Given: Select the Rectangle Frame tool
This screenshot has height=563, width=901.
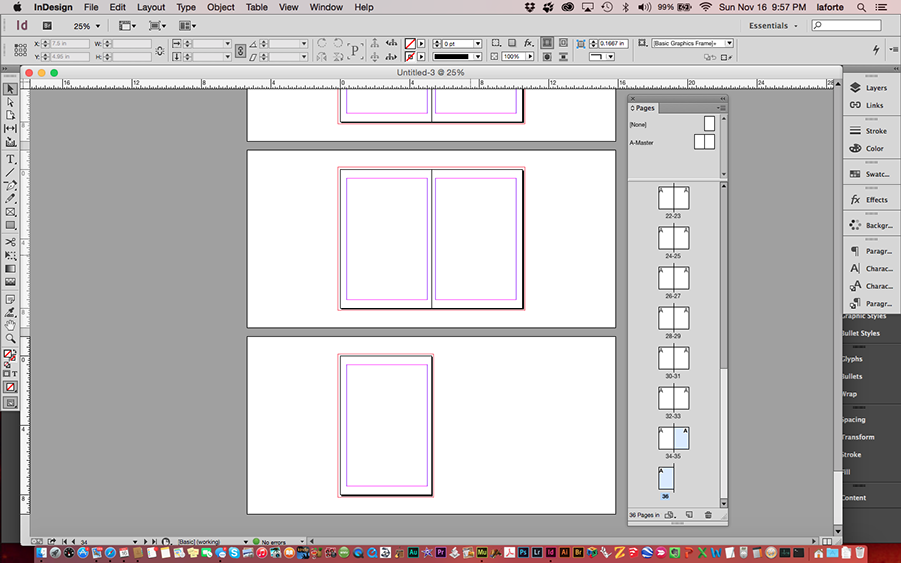Looking at the screenshot, I should [x=10, y=212].
